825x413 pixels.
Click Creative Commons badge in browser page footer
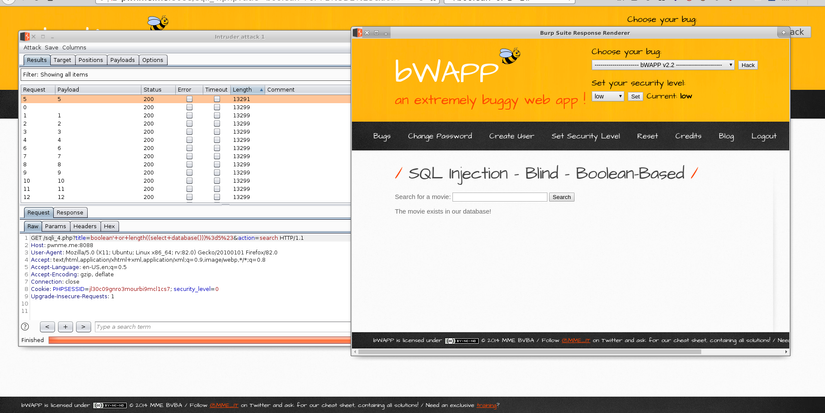click(110, 406)
